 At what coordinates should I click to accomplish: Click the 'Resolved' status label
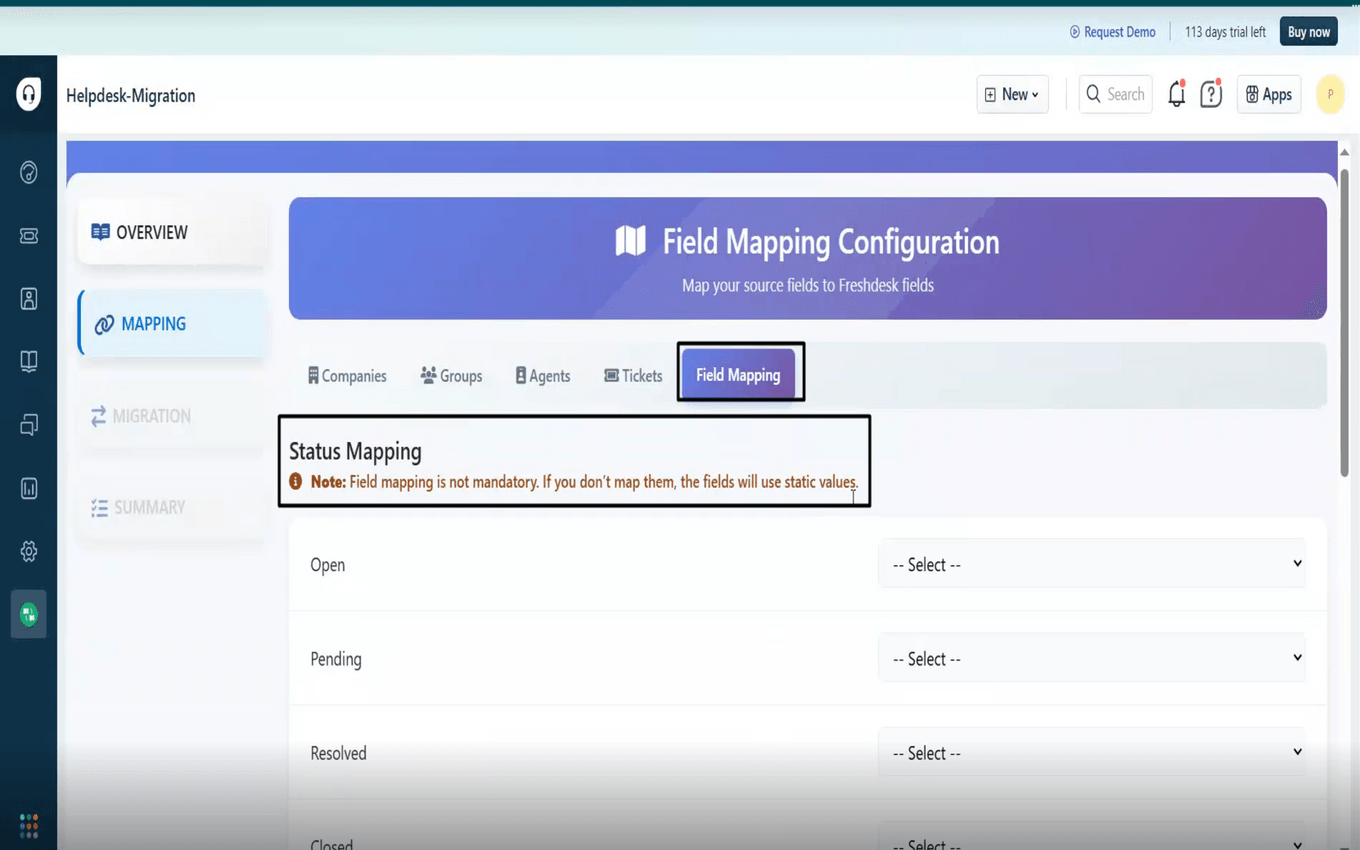coord(339,753)
